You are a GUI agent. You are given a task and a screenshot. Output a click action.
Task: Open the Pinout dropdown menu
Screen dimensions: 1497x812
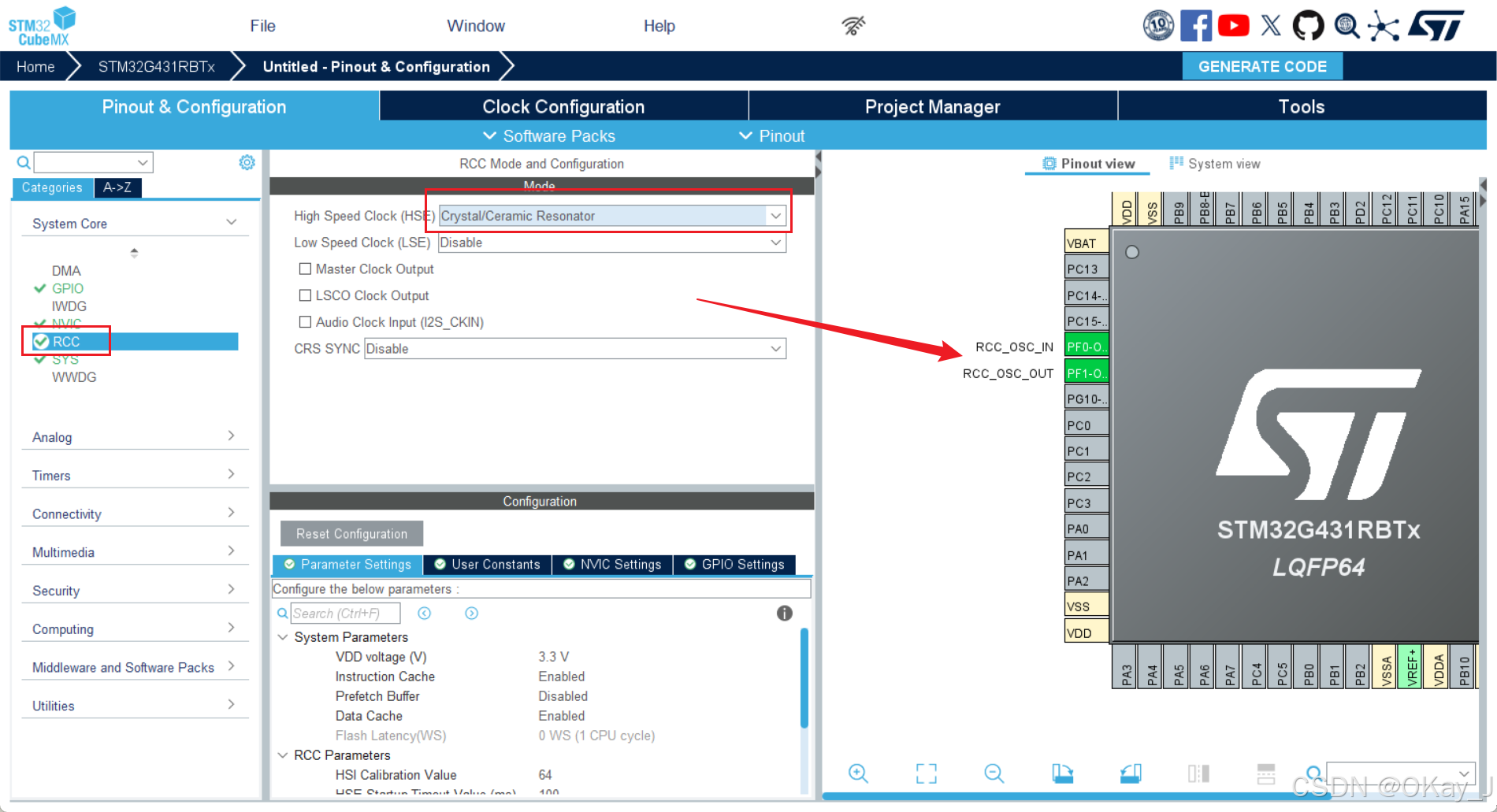[771, 135]
